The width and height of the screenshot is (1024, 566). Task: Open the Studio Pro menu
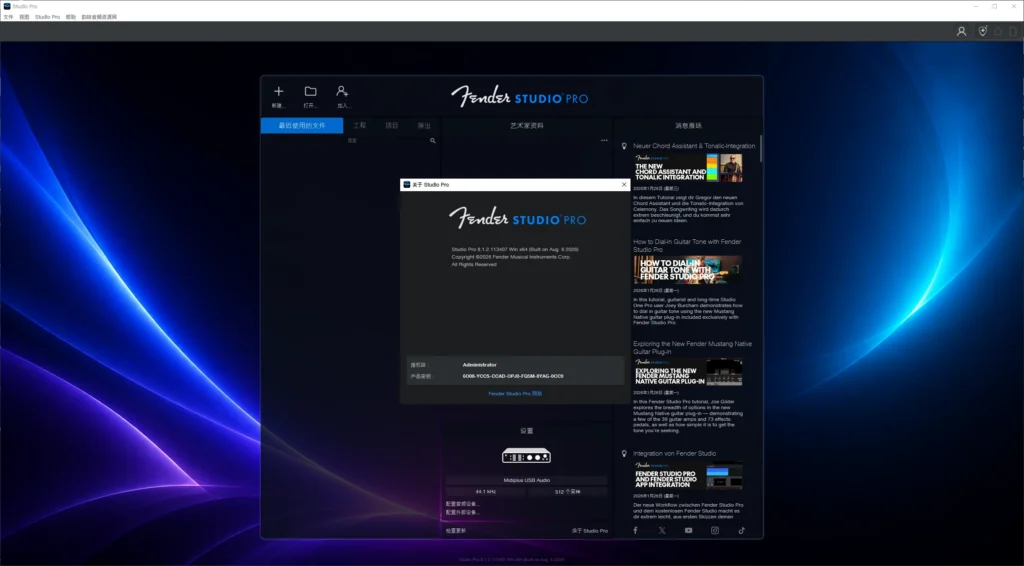pos(47,17)
